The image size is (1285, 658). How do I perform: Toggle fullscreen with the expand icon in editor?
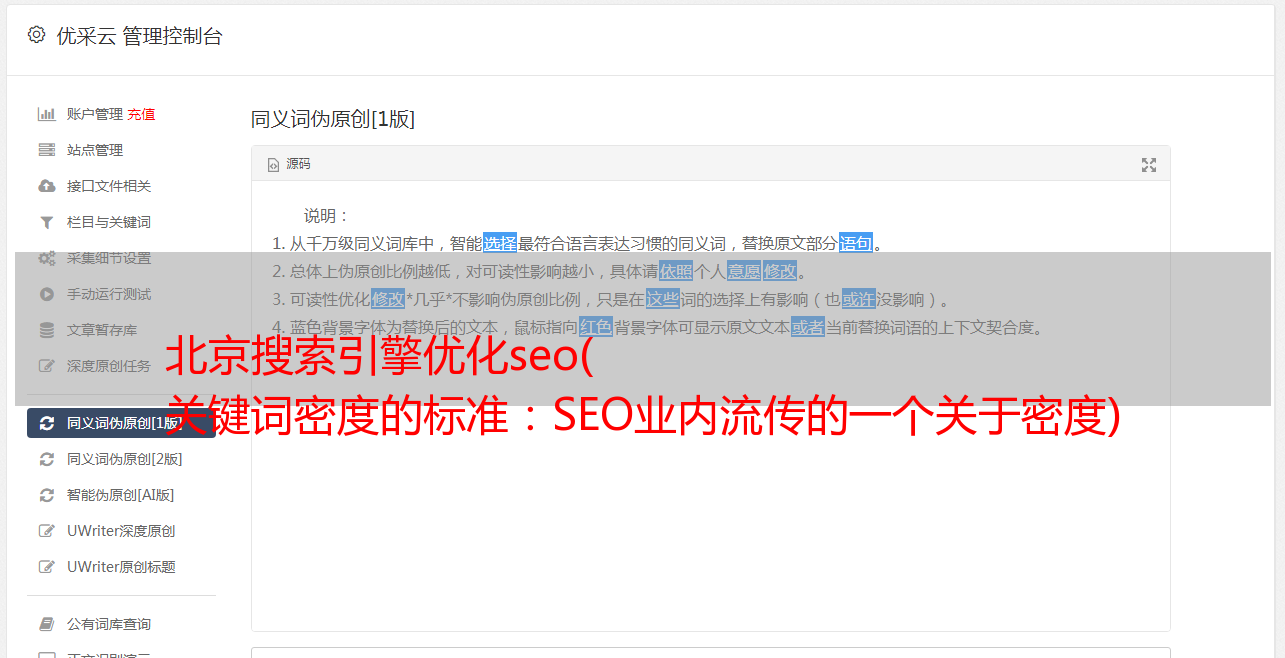tap(1149, 165)
